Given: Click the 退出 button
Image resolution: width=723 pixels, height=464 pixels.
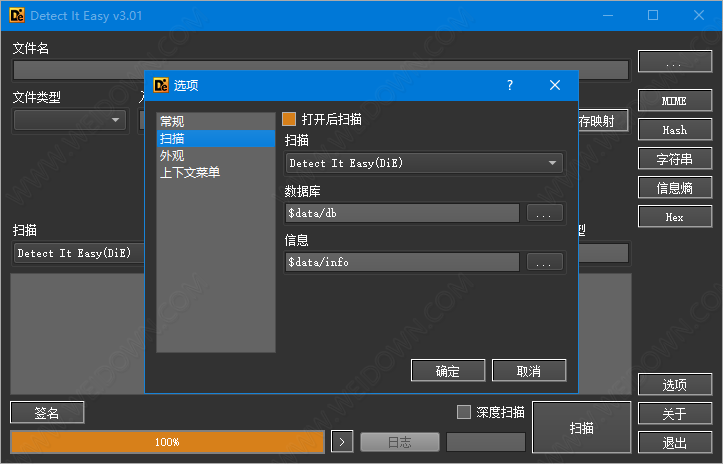Looking at the screenshot, I should point(675,442).
